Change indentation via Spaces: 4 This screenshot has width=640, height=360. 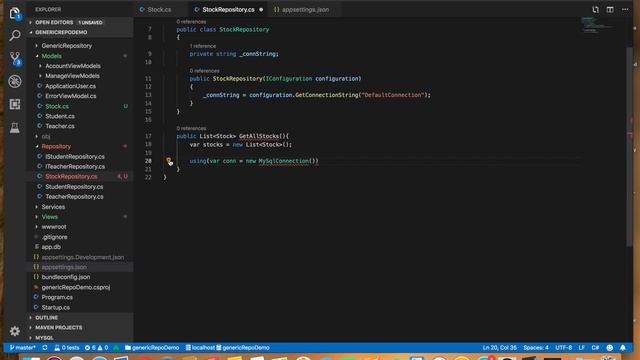[536, 348]
